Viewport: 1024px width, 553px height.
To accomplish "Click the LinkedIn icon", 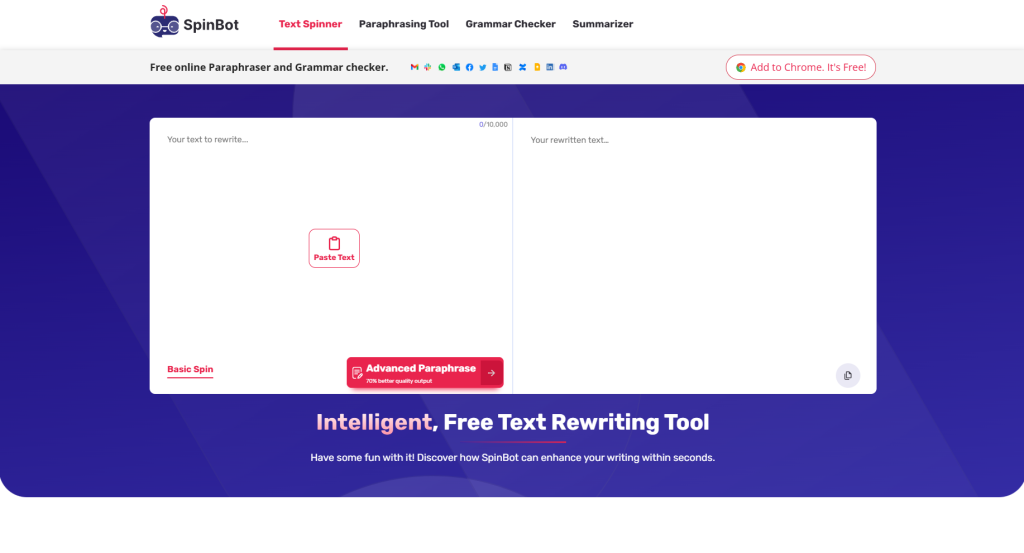I will pos(550,67).
